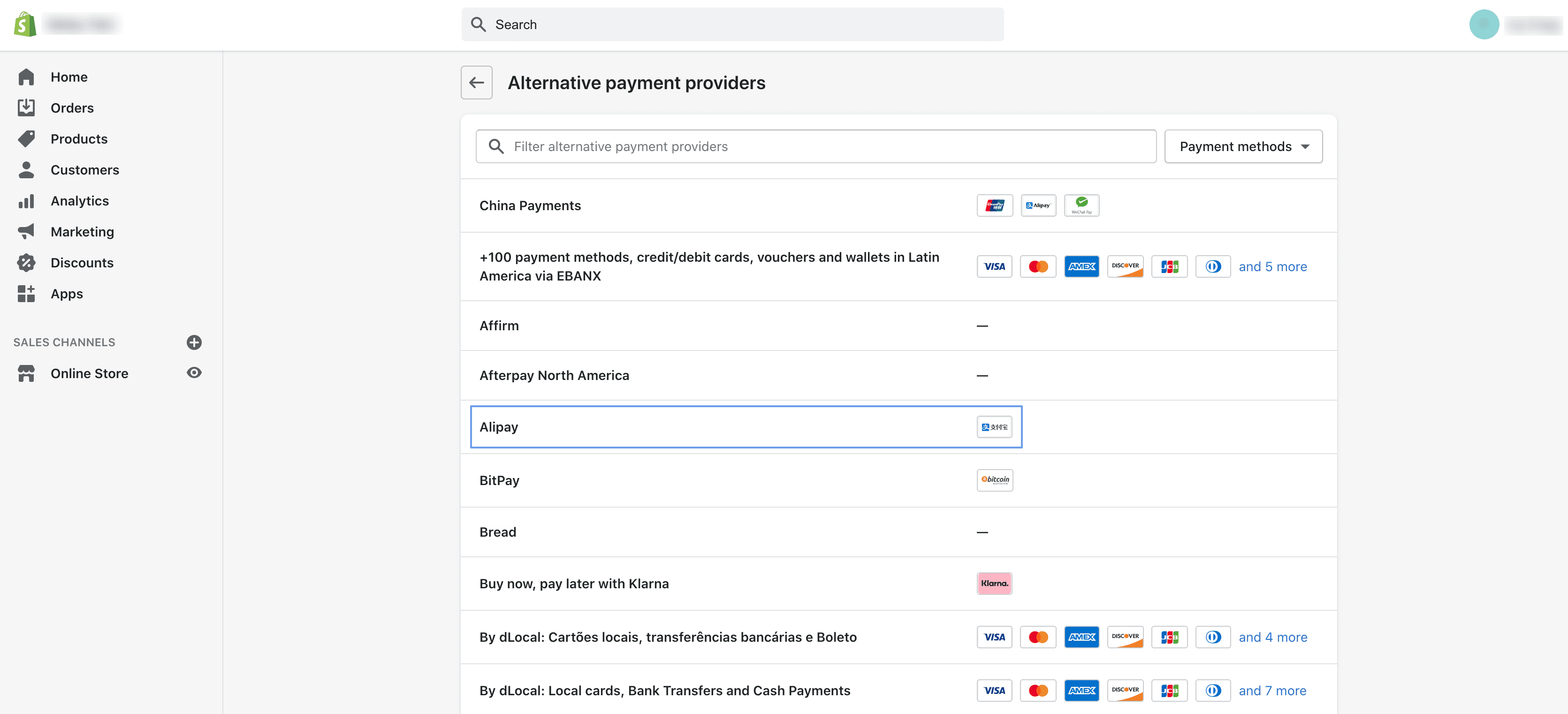View online store with eye icon
The image size is (1568, 714).
click(194, 373)
